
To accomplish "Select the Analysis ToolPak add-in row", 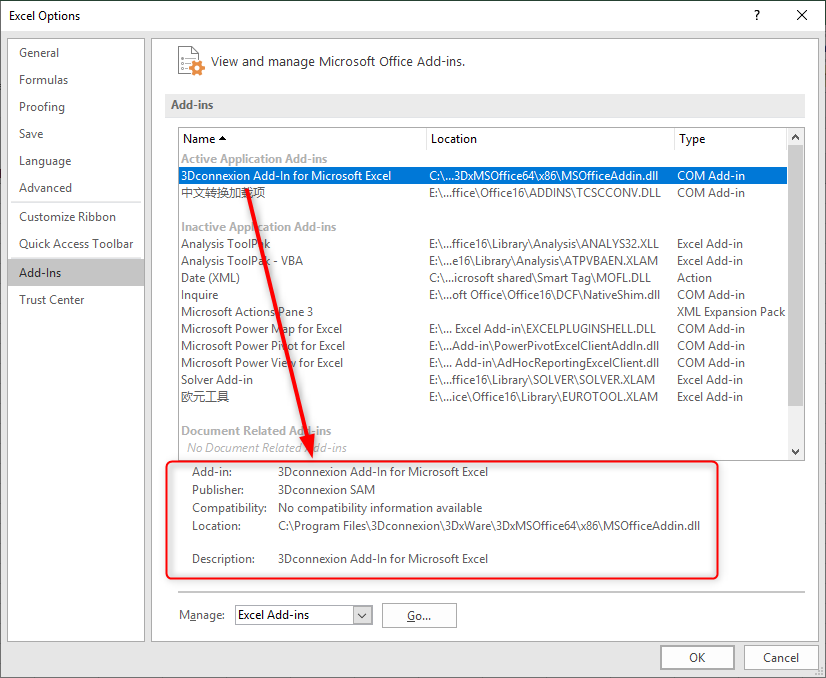I will click(483, 244).
